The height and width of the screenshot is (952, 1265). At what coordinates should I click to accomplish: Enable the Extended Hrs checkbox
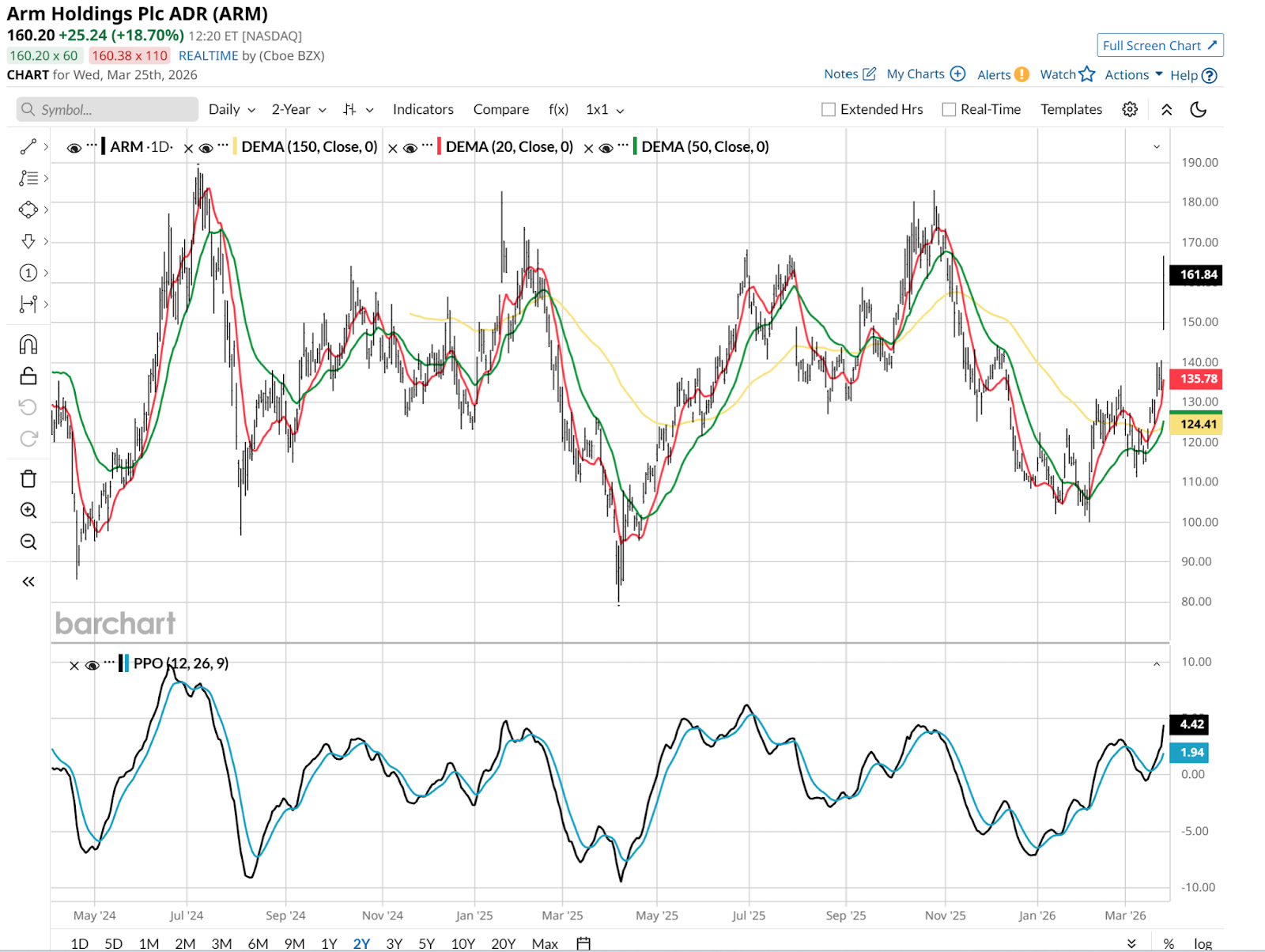[829, 110]
